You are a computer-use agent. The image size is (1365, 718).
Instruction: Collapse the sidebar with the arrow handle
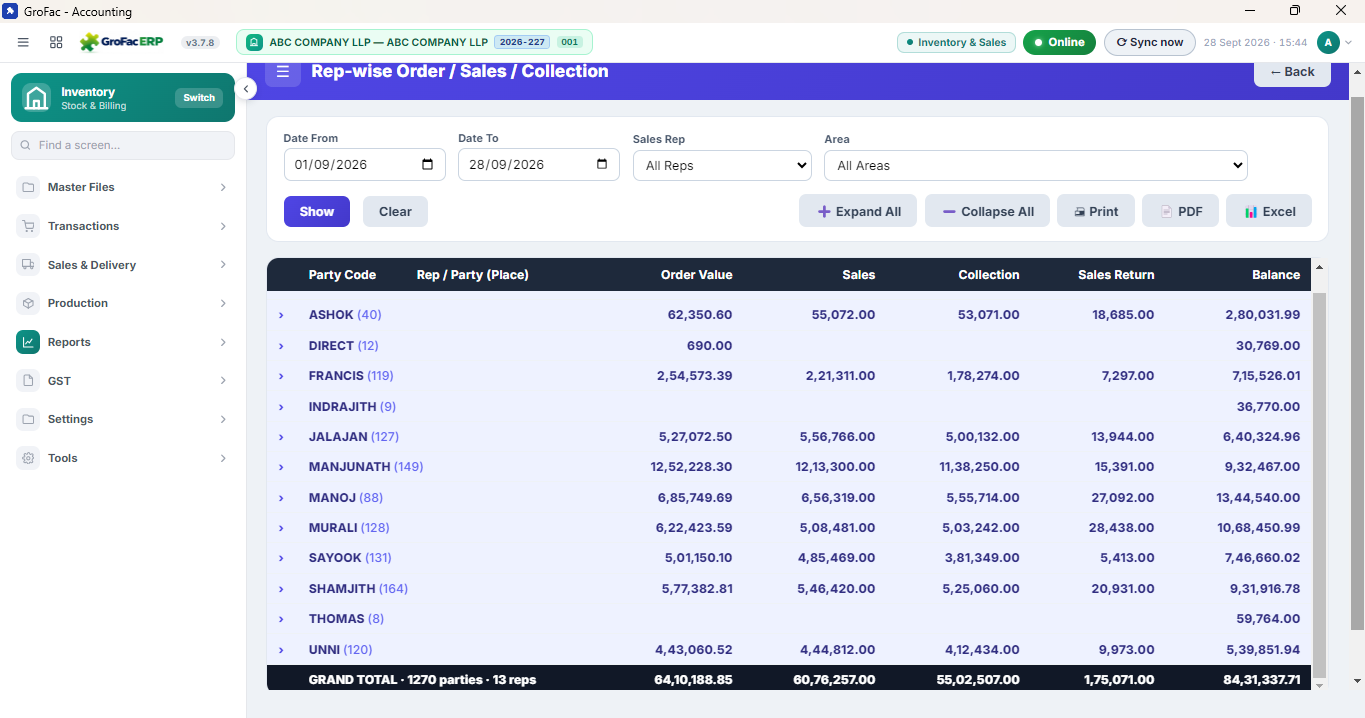point(246,89)
